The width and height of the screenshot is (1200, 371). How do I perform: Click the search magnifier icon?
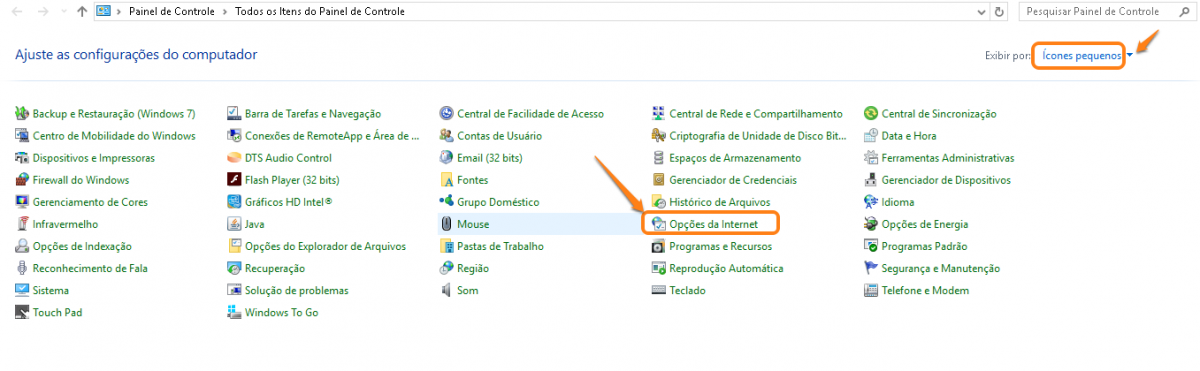1183,12
